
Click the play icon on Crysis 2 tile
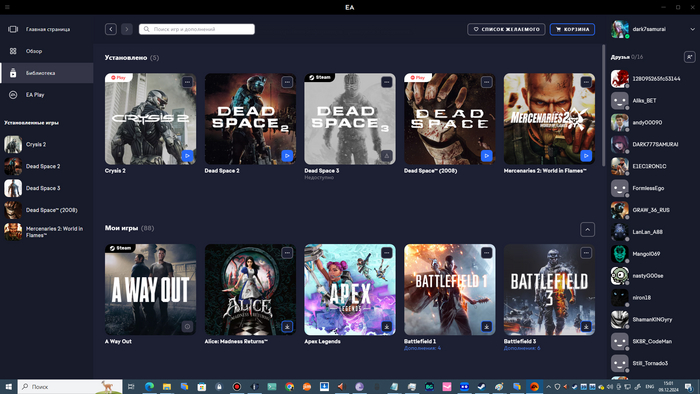pos(188,156)
